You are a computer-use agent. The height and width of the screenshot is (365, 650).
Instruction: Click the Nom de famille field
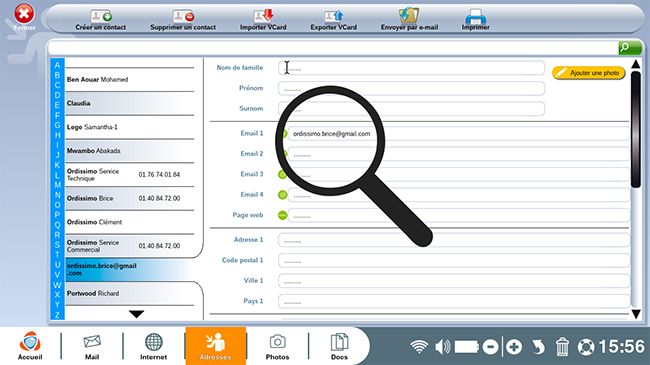411,68
